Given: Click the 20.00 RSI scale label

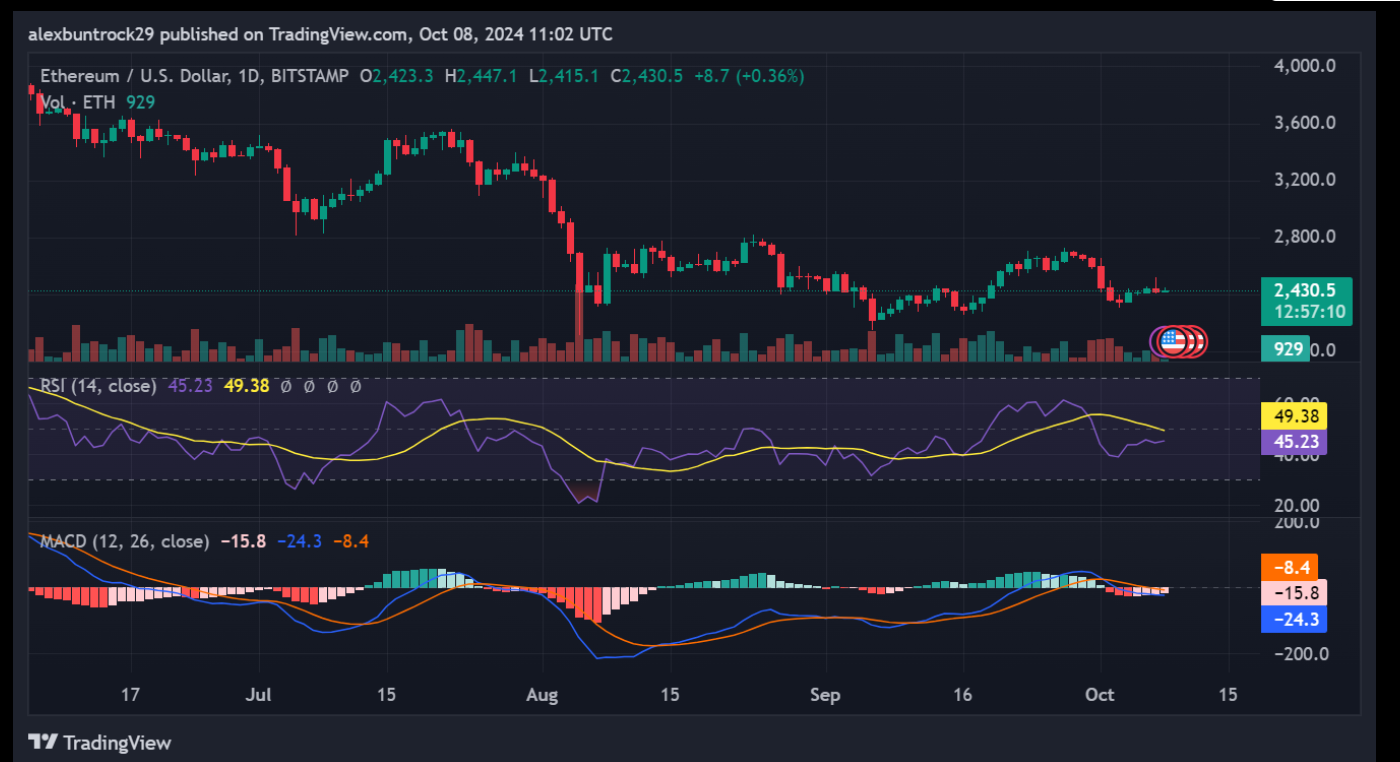Looking at the screenshot, I should click(1299, 505).
